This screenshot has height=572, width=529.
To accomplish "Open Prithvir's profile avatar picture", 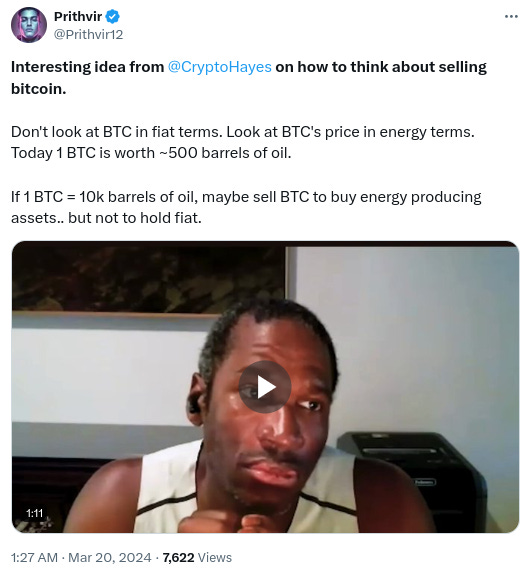I will (29, 25).
